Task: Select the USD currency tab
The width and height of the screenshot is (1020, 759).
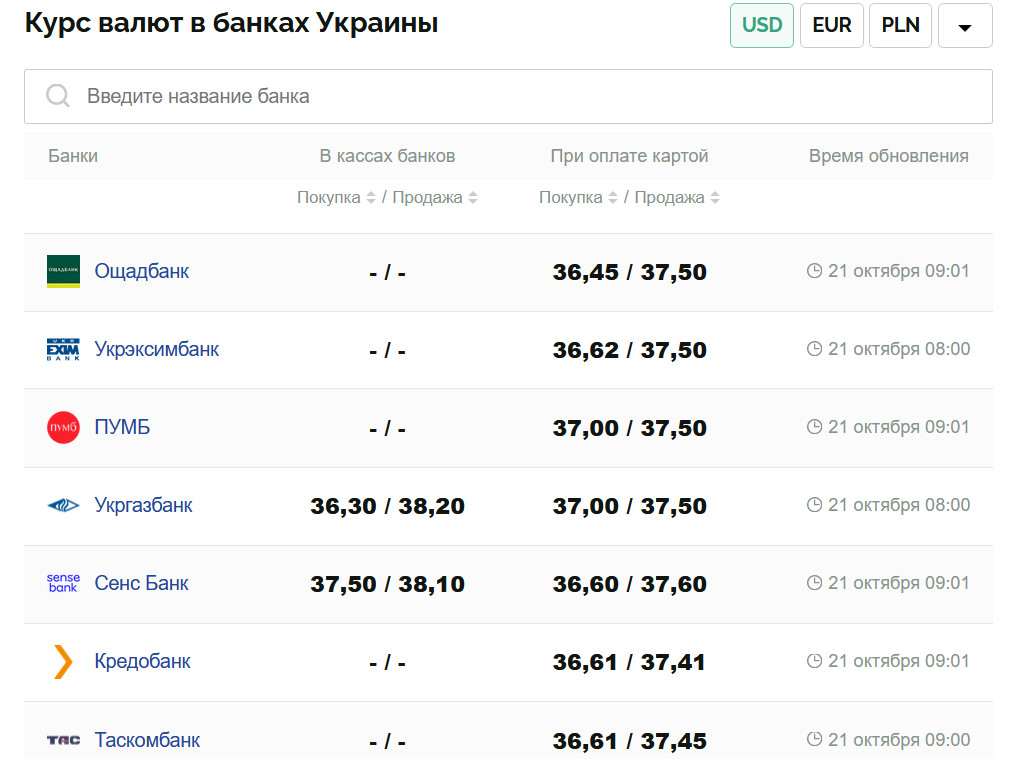Action: click(762, 25)
